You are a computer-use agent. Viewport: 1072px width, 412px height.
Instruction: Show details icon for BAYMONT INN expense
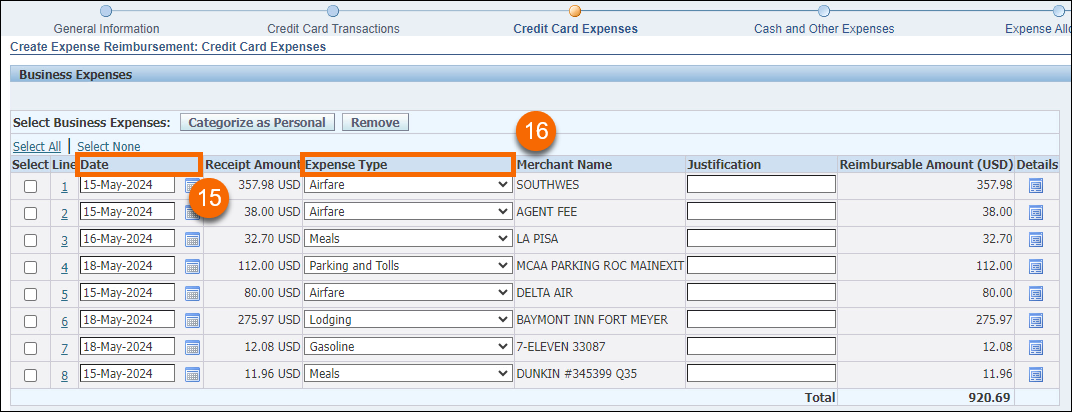pyautogui.click(x=1036, y=320)
